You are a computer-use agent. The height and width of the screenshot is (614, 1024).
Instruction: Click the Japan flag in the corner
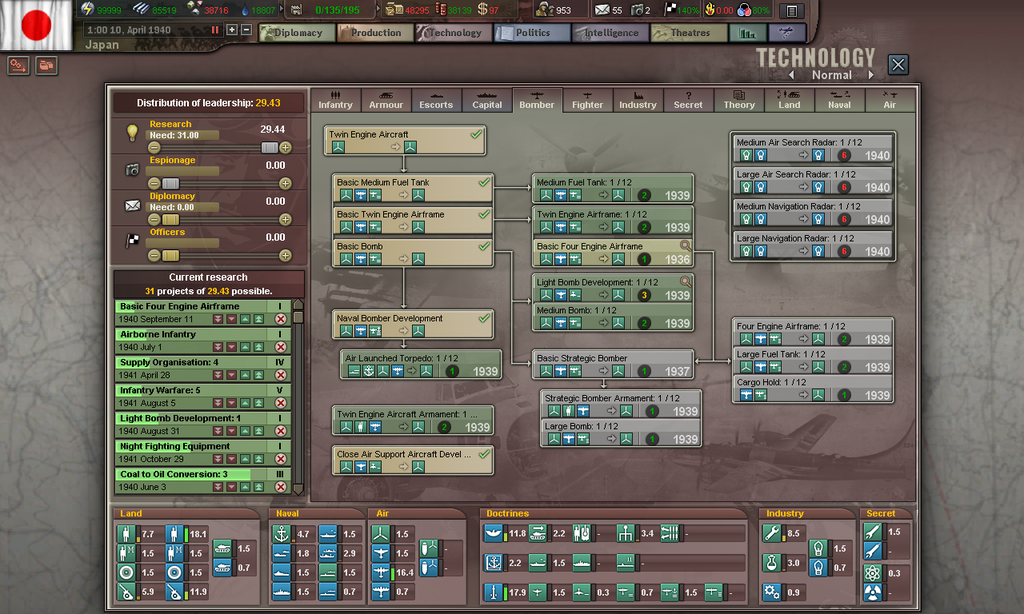36,25
